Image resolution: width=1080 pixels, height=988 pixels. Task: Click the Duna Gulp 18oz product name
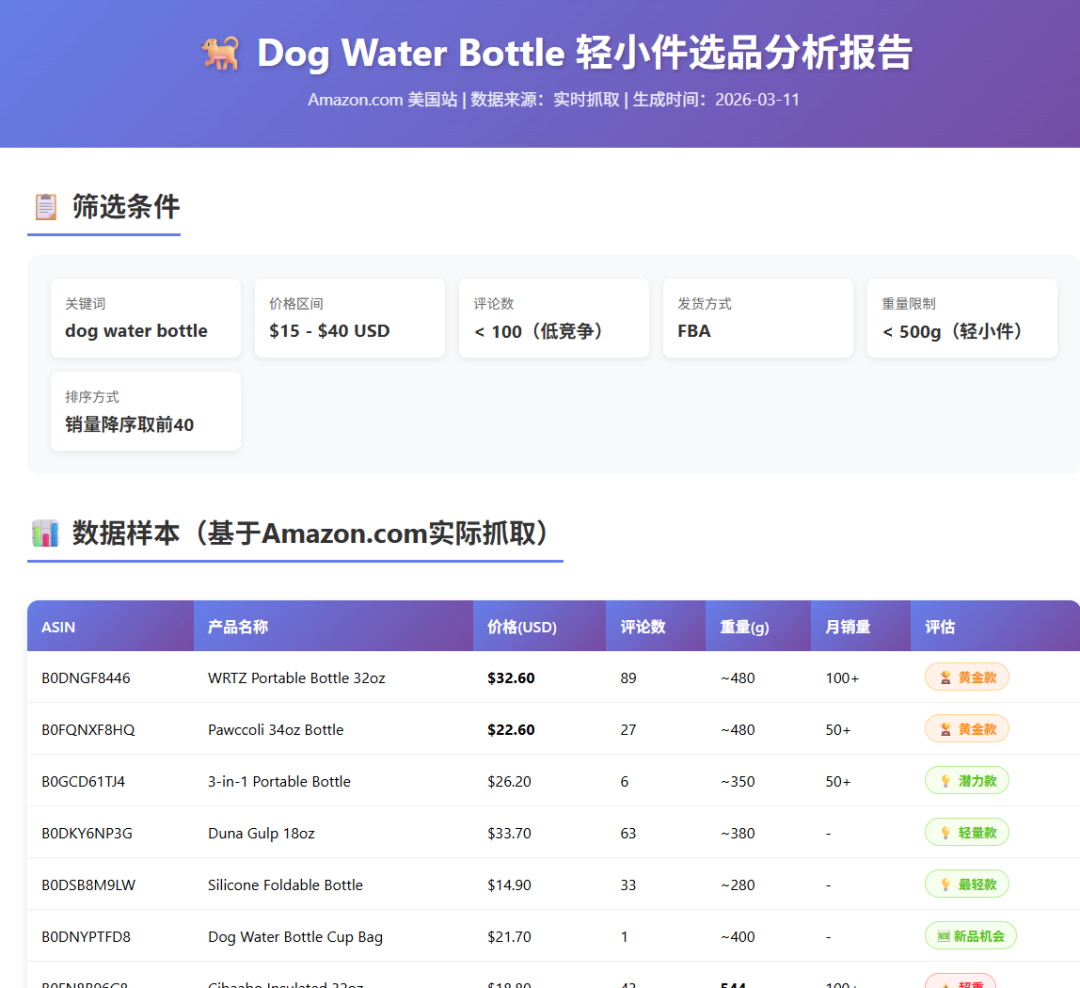261,833
